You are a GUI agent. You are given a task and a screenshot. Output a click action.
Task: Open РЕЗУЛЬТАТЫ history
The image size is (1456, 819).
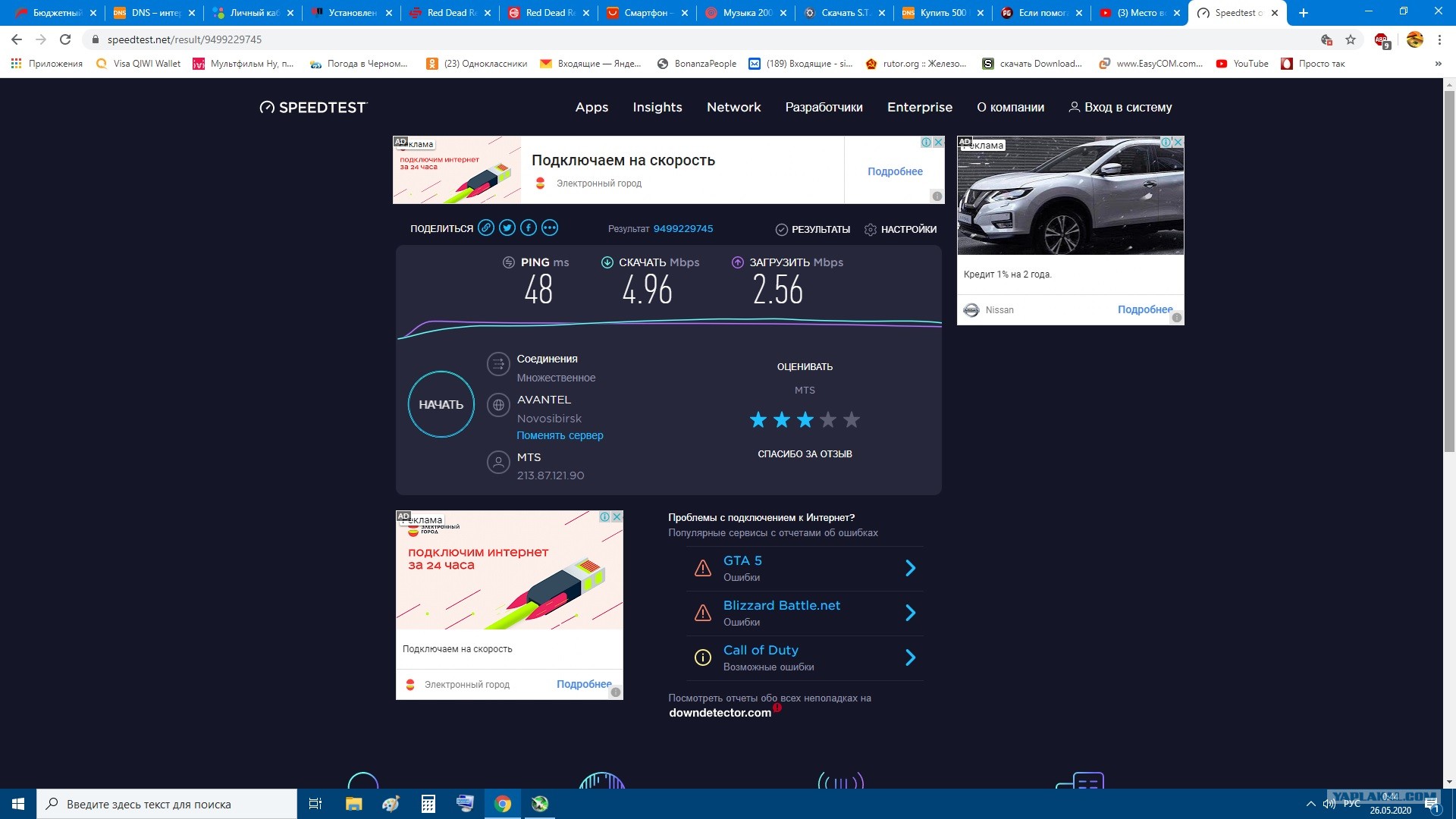tap(812, 229)
